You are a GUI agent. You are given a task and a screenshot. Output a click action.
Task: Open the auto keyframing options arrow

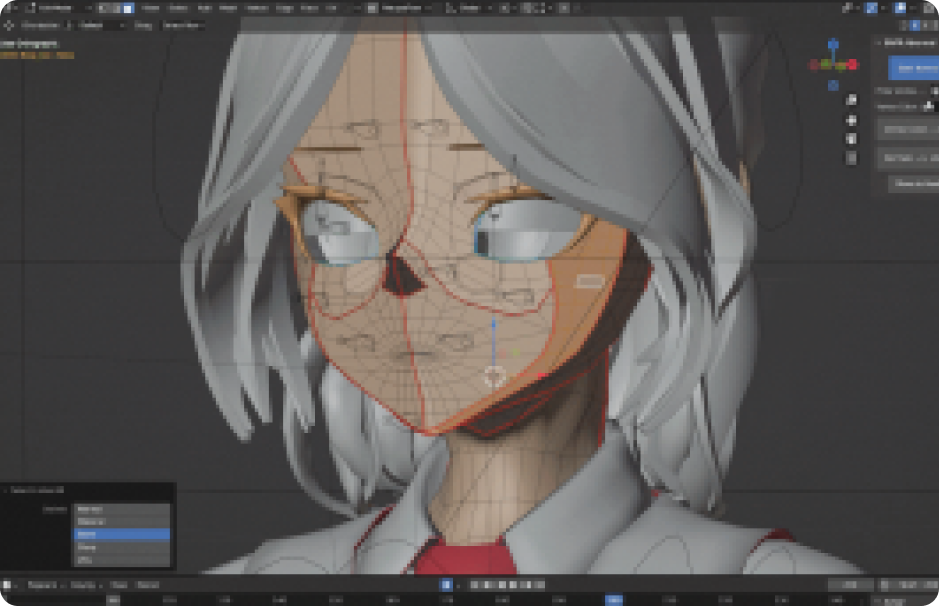pos(458,585)
